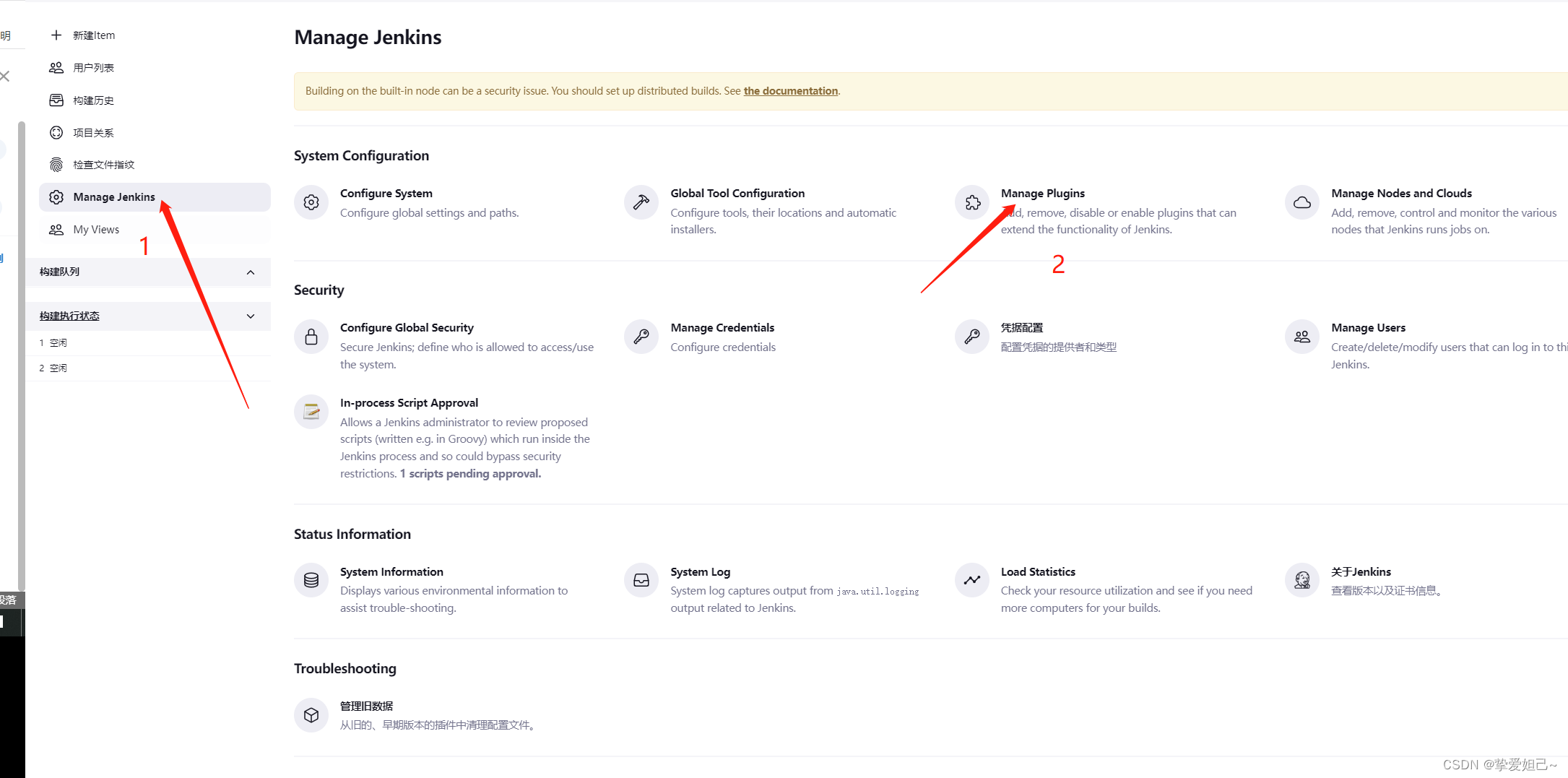This screenshot has width=1568, height=778.
Task: Click the 构建历史 inbox icon
Action: pyautogui.click(x=56, y=100)
